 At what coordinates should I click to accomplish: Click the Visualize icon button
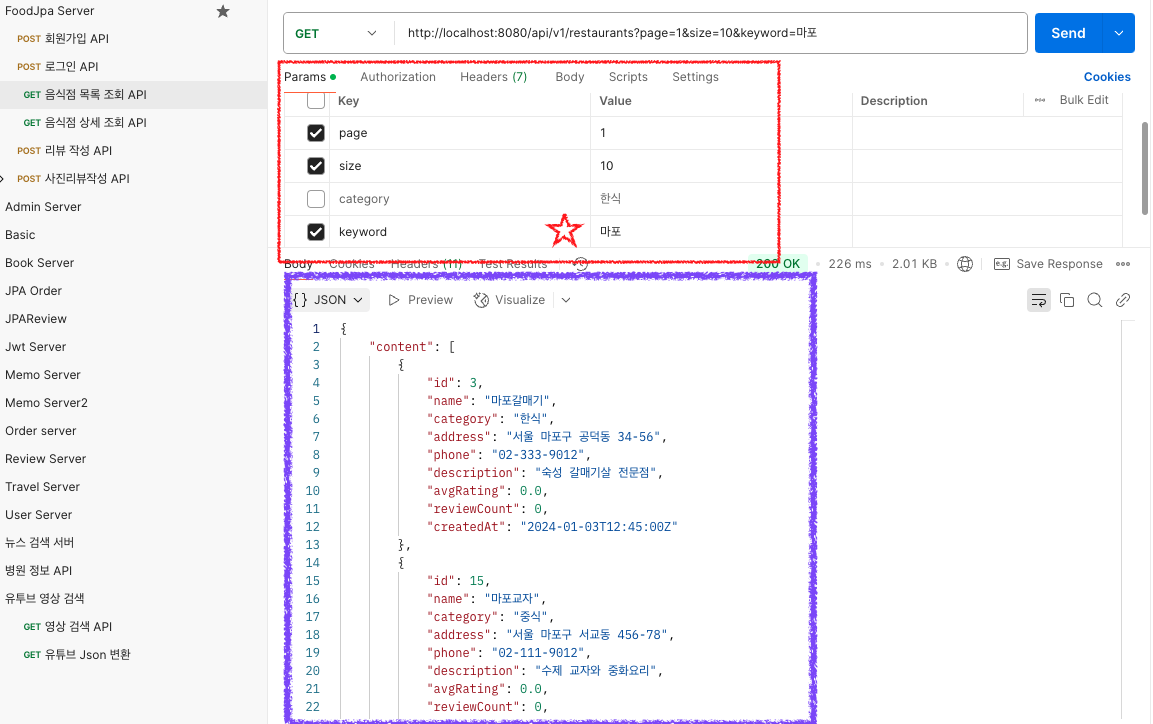click(x=510, y=300)
